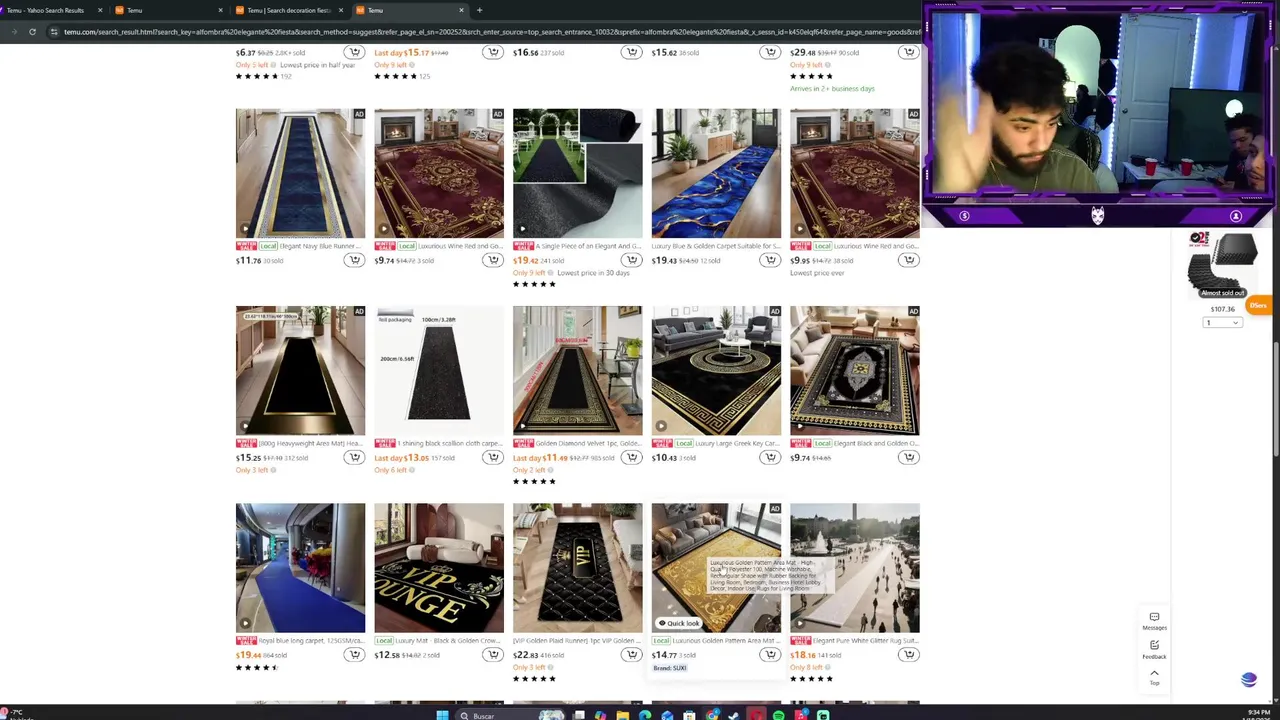Open Golden Diamond Velvet product title
The image size is (1280, 720).
(x=588, y=443)
